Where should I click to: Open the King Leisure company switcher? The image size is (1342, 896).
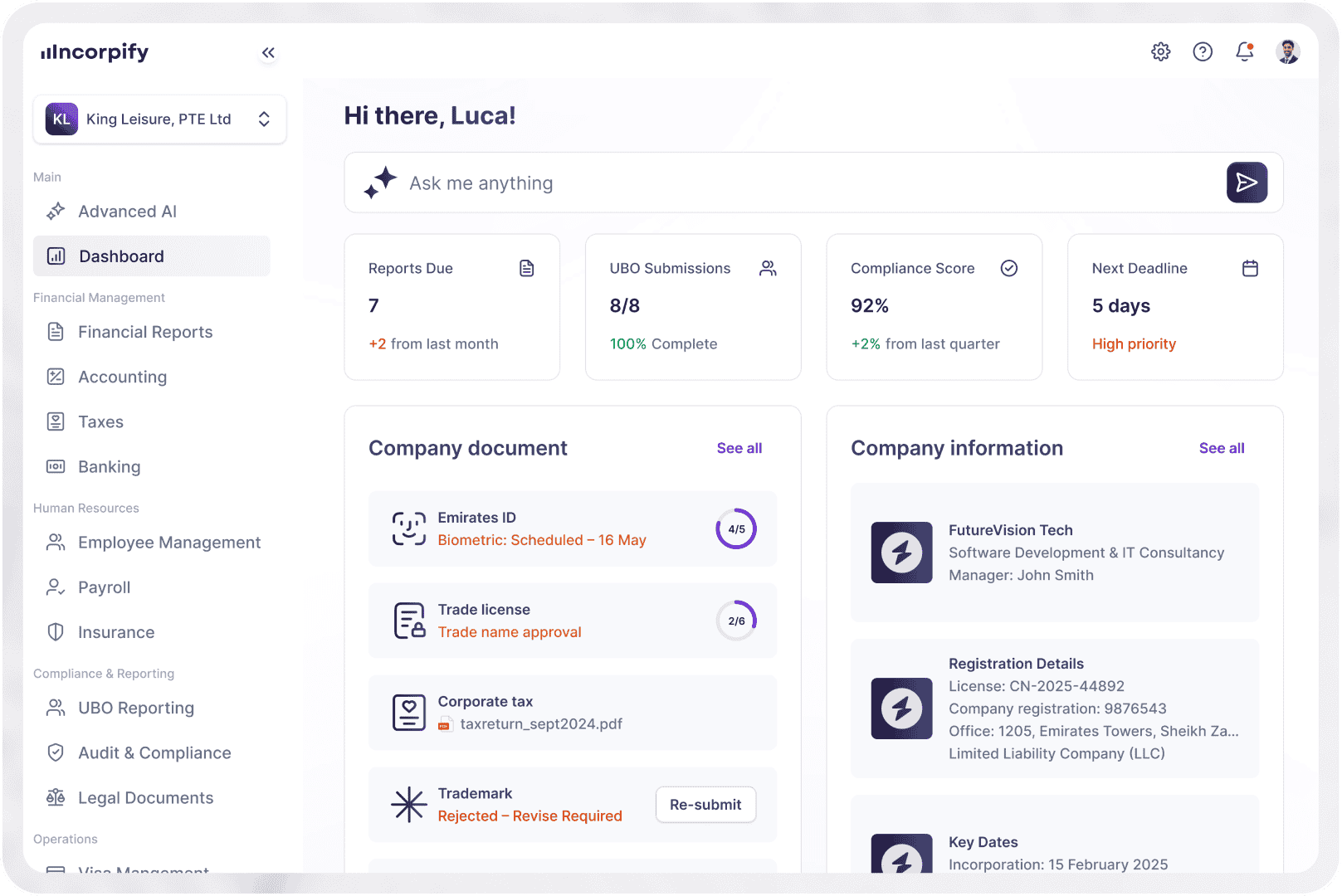point(159,119)
